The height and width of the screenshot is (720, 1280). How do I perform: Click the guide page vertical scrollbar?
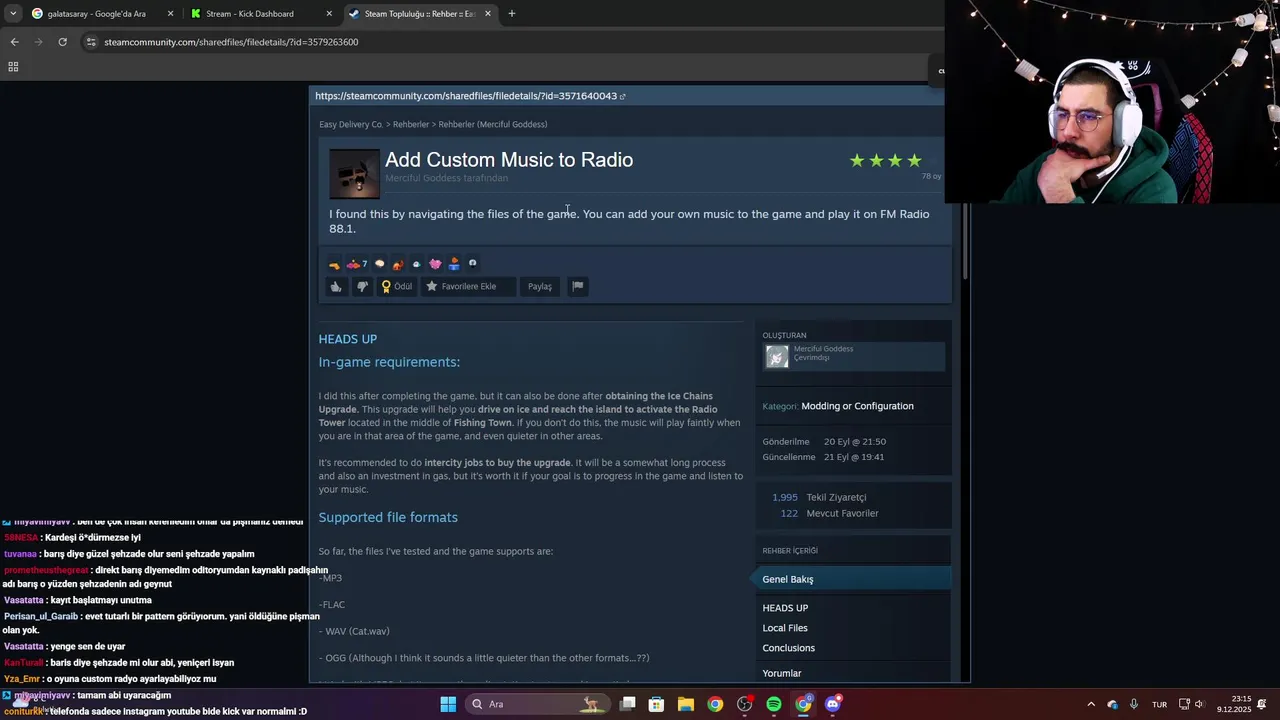pos(965,241)
